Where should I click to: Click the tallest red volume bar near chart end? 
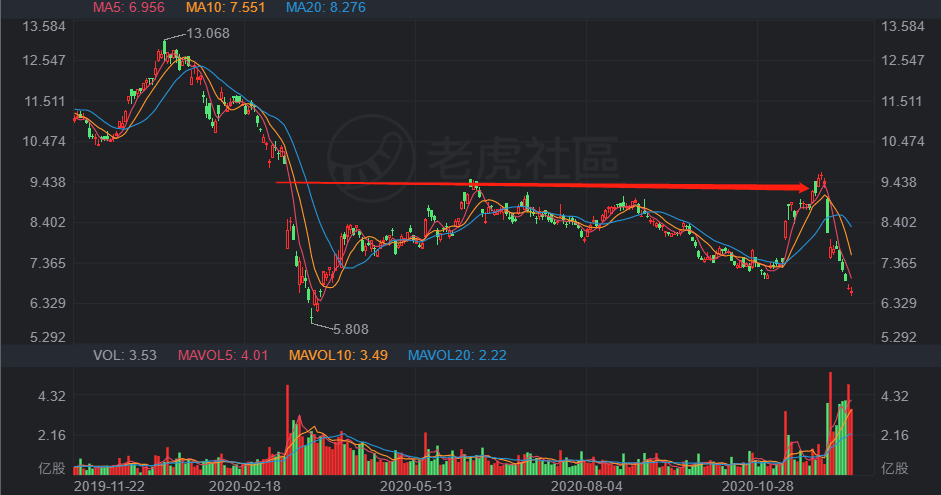(x=831, y=424)
